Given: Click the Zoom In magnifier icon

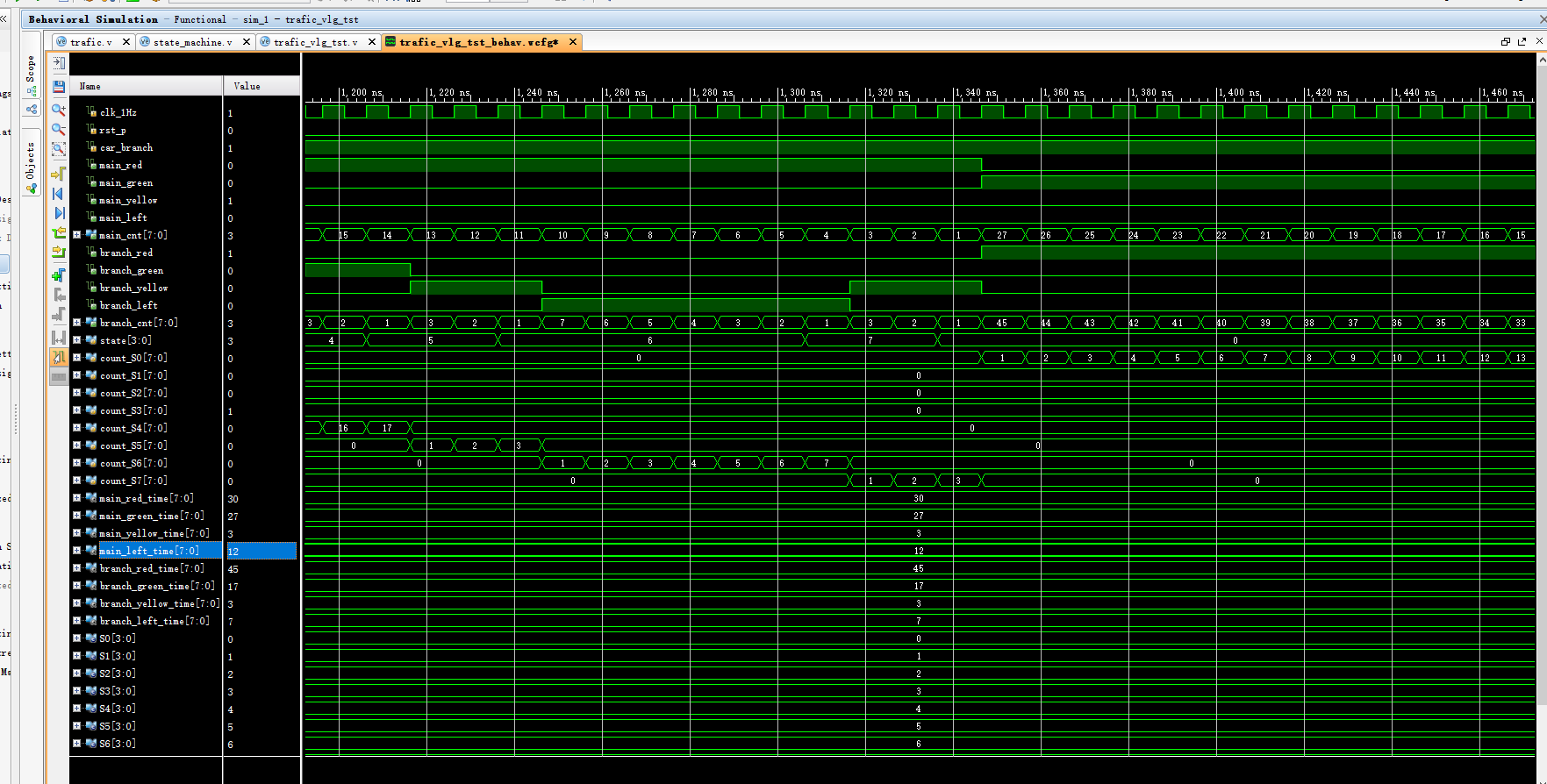Looking at the screenshot, I should click(59, 109).
